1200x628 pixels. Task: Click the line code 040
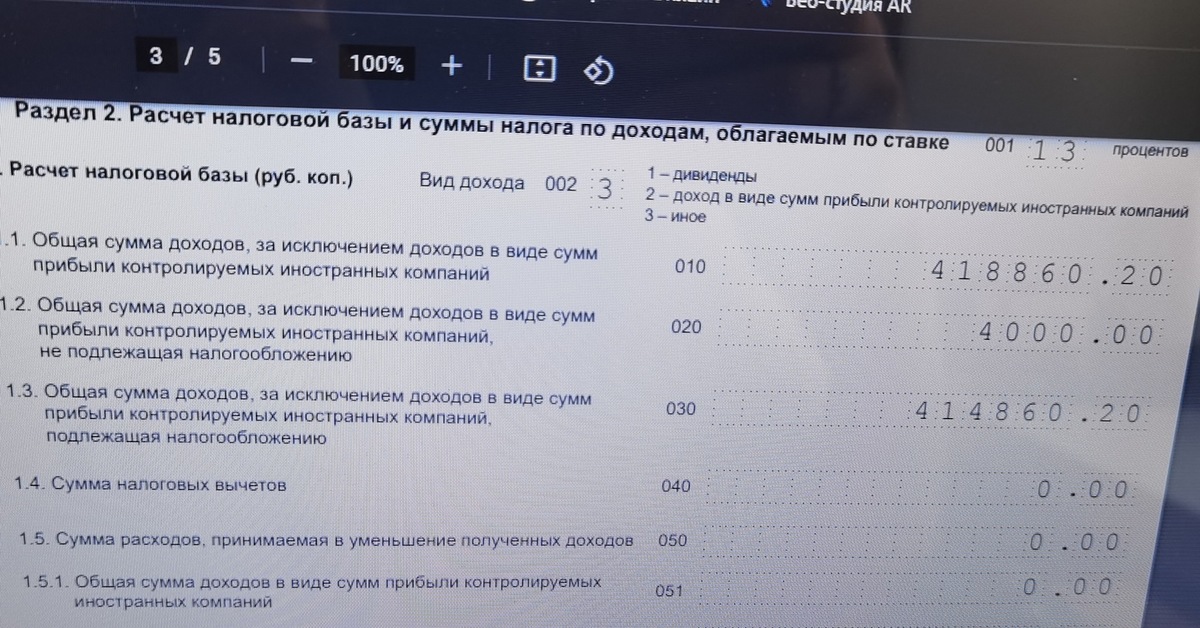point(676,486)
